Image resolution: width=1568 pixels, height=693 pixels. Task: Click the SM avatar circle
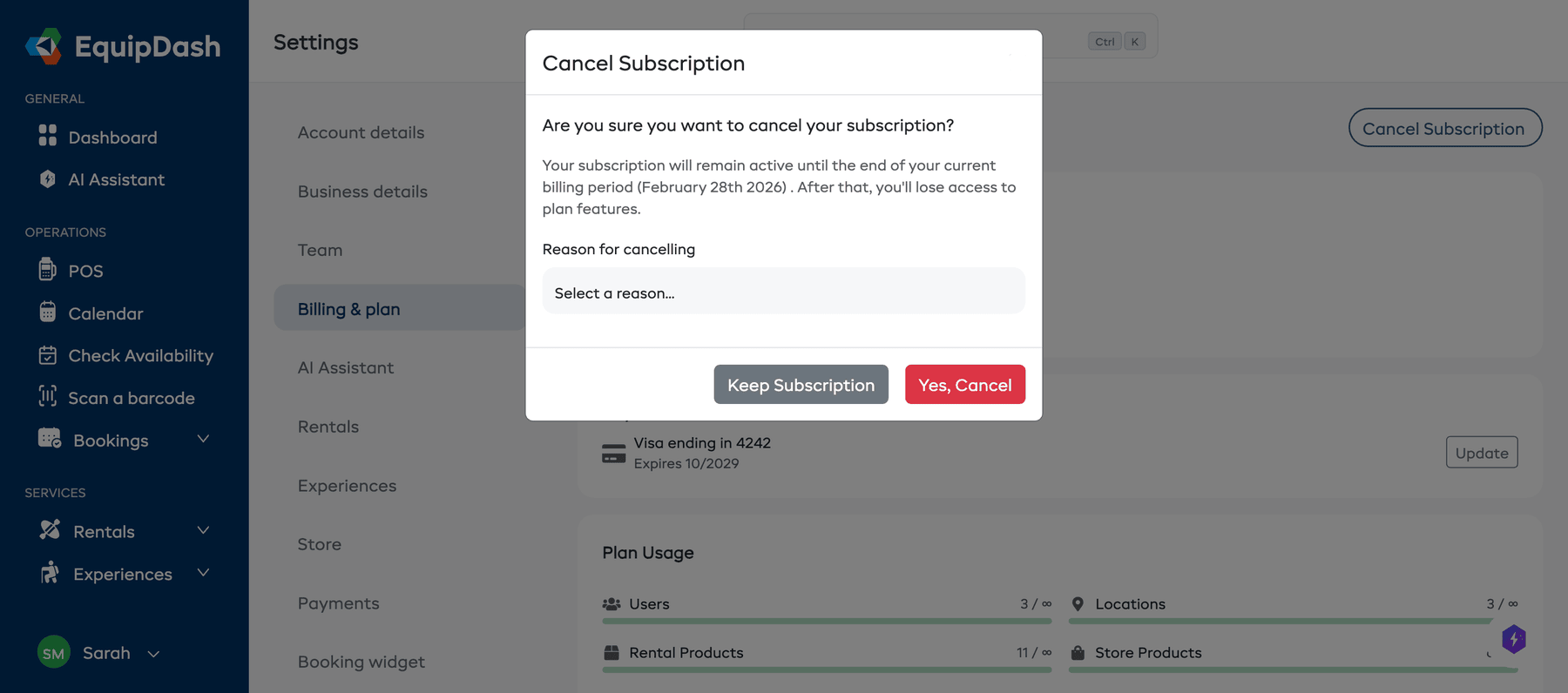coord(53,652)
